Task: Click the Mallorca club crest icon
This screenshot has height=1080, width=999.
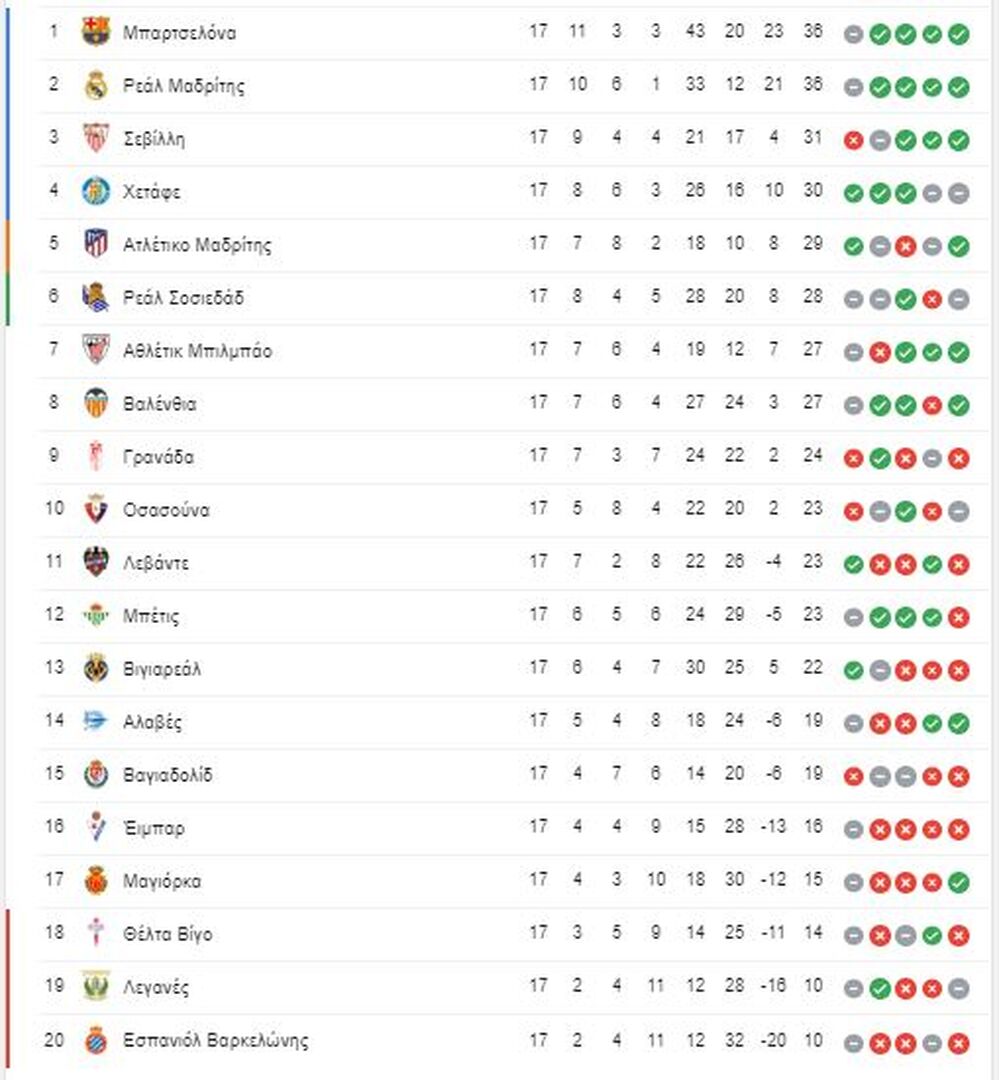Action: click(x=96, y=880)
